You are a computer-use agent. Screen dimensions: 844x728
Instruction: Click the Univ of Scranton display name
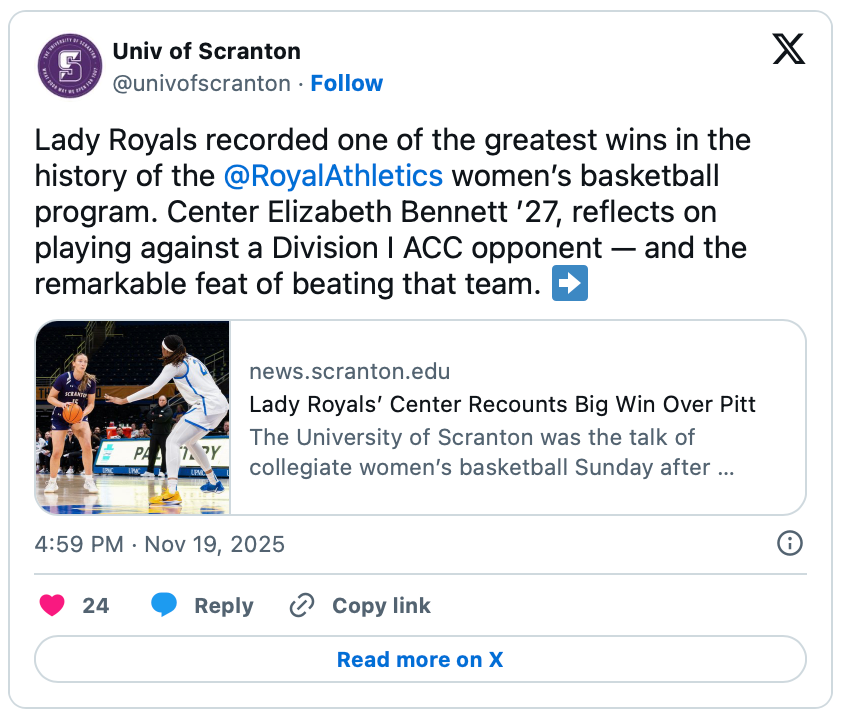click(206, 51)
